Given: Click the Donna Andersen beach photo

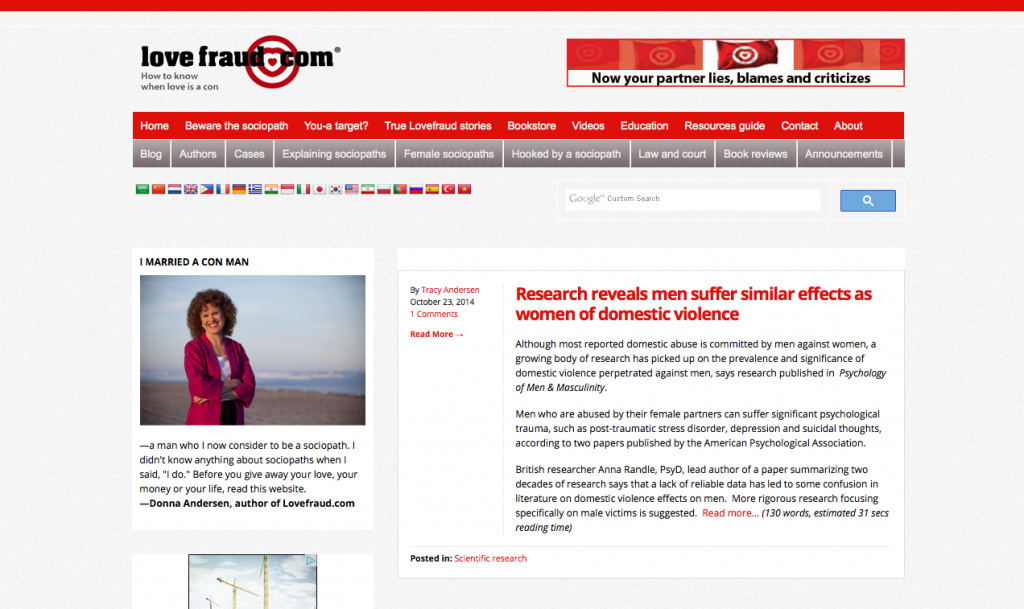Looking at the screenshot, I should point(252,350).
